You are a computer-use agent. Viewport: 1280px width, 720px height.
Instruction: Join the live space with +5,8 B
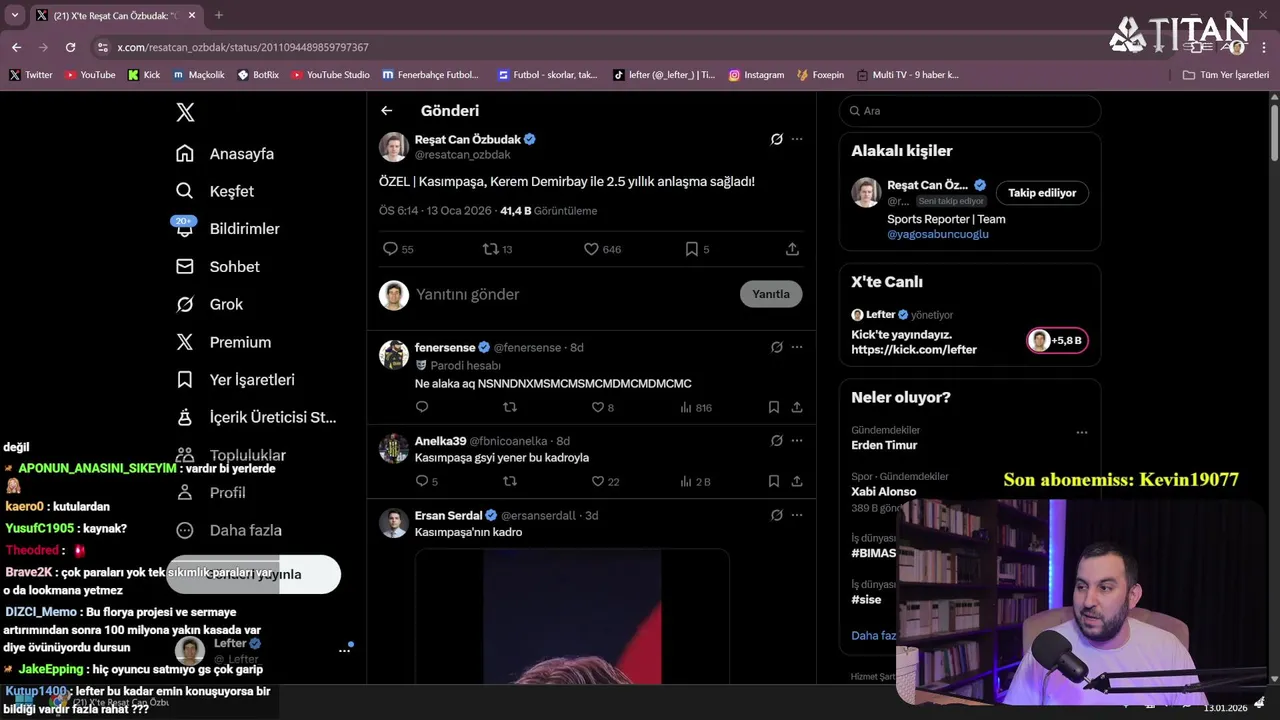point(1057,340)
